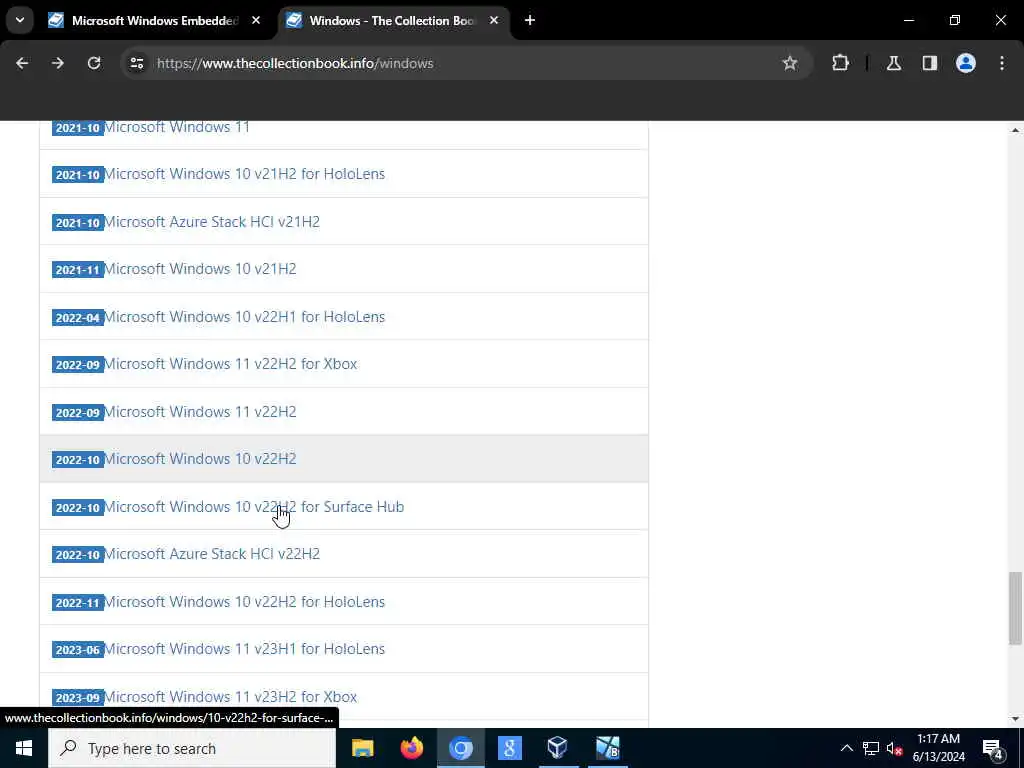This screenshot has height=768, width=1024.
Task: Open Microsoft Windows 10 v22H2 link
Action: pyautogui.click(x=200, y=459)
